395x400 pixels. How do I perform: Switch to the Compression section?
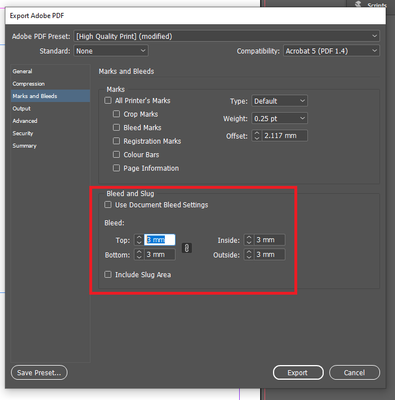point(29,84)
